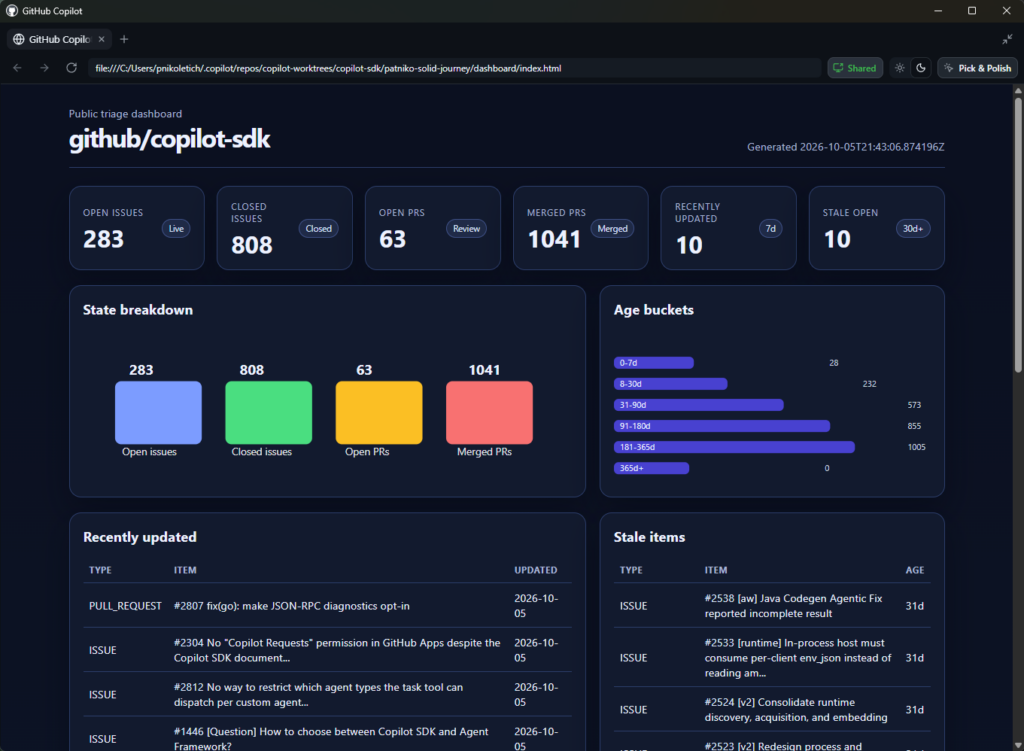Select row #2807 fix(go) JSON-RPC diagnostics
This screenshot has height=751, width=1024.
[x=327, y=606]
